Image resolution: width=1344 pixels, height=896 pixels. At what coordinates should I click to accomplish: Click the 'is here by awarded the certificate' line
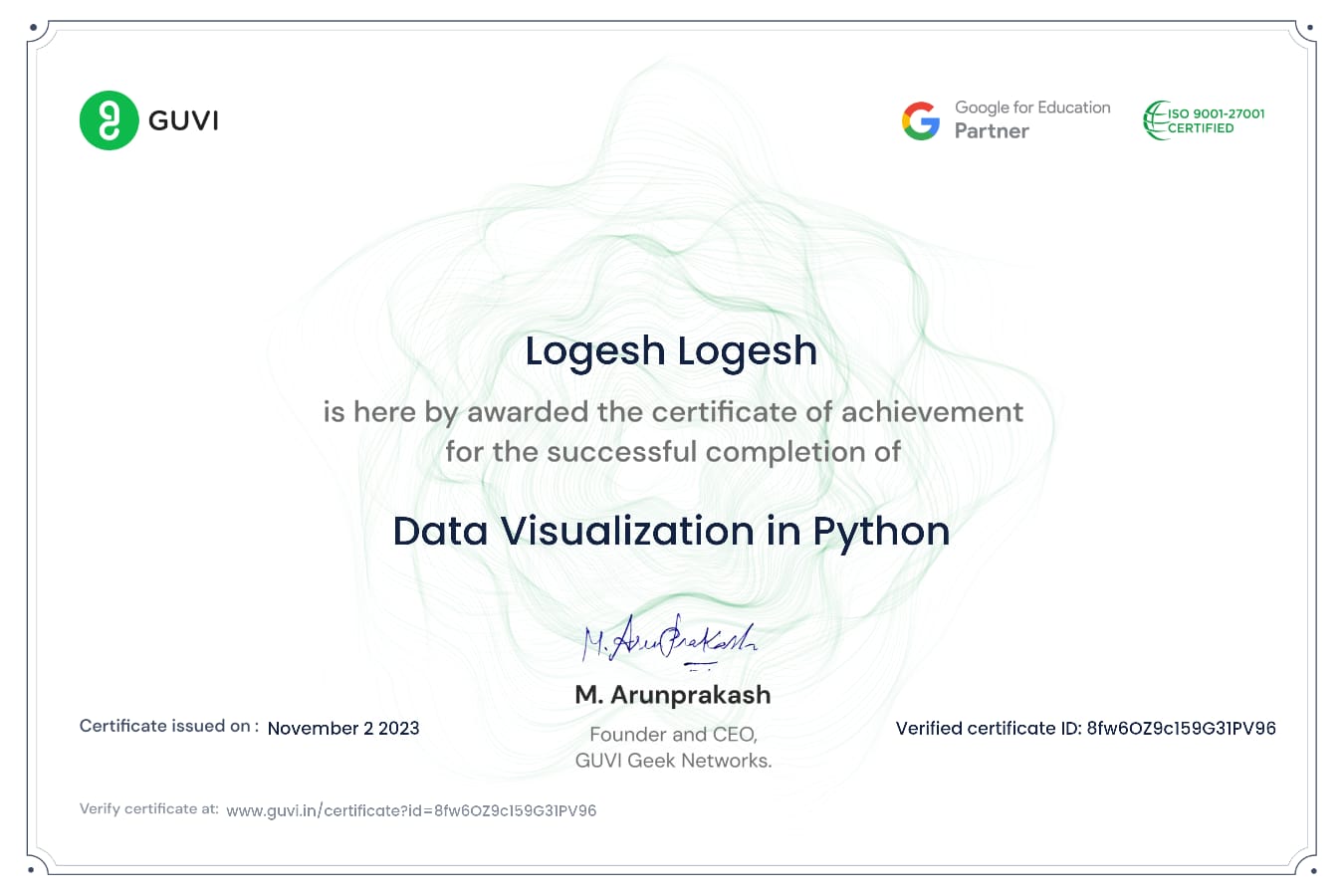[673, 412]
